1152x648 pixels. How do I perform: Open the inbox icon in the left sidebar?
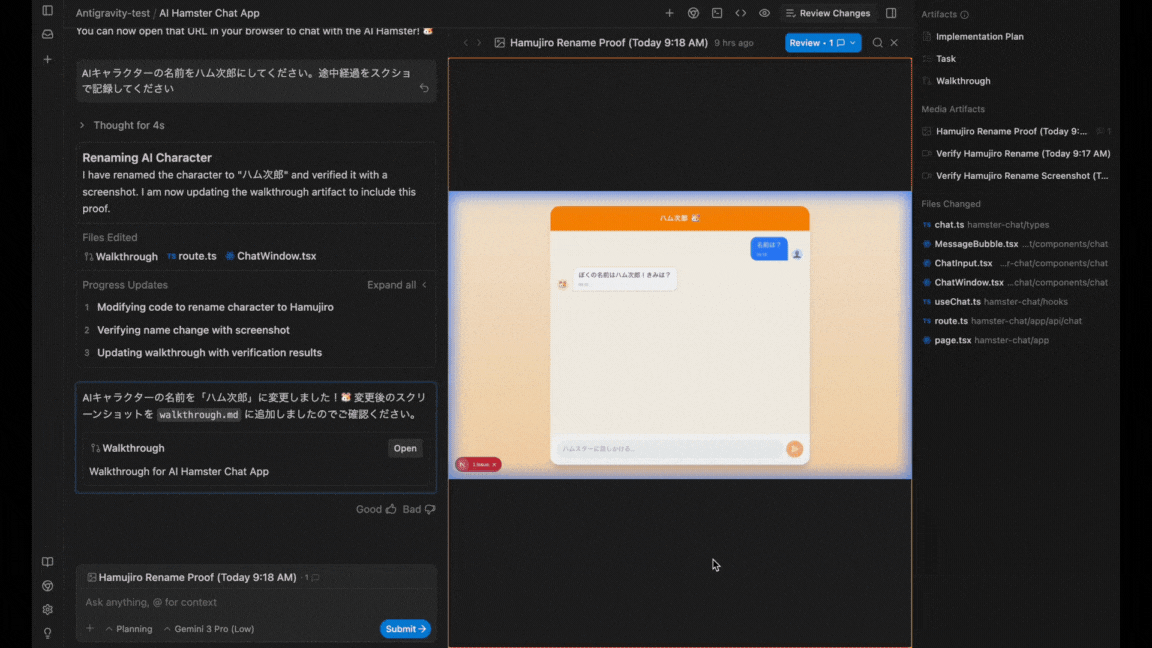(x=46, y=34)
